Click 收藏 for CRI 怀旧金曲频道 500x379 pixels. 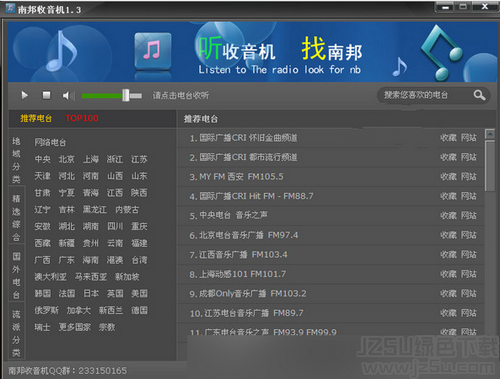[x=448, y=138]
